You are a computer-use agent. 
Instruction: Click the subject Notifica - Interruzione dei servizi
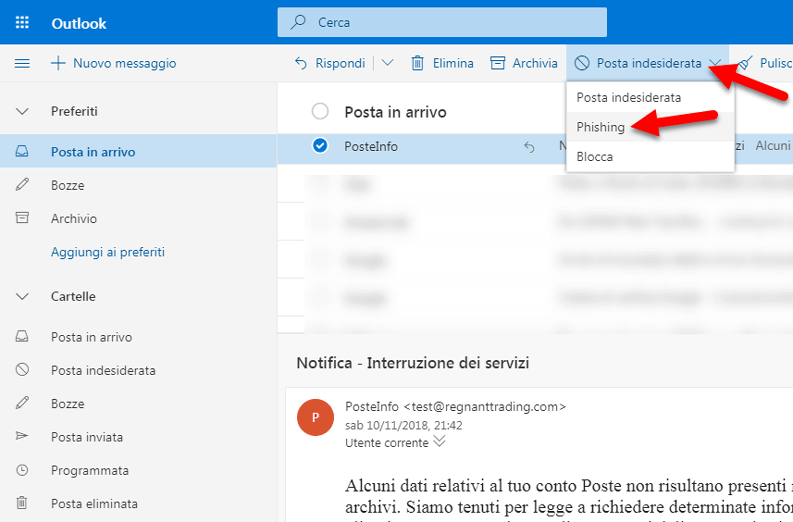413,363
